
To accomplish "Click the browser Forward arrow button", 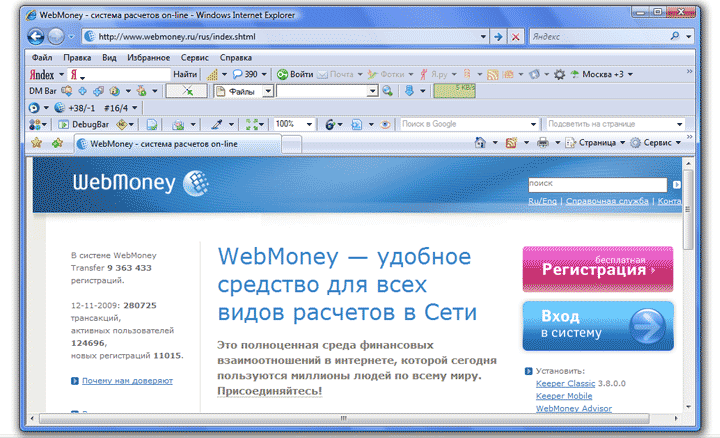I will [x=56, y=36].
